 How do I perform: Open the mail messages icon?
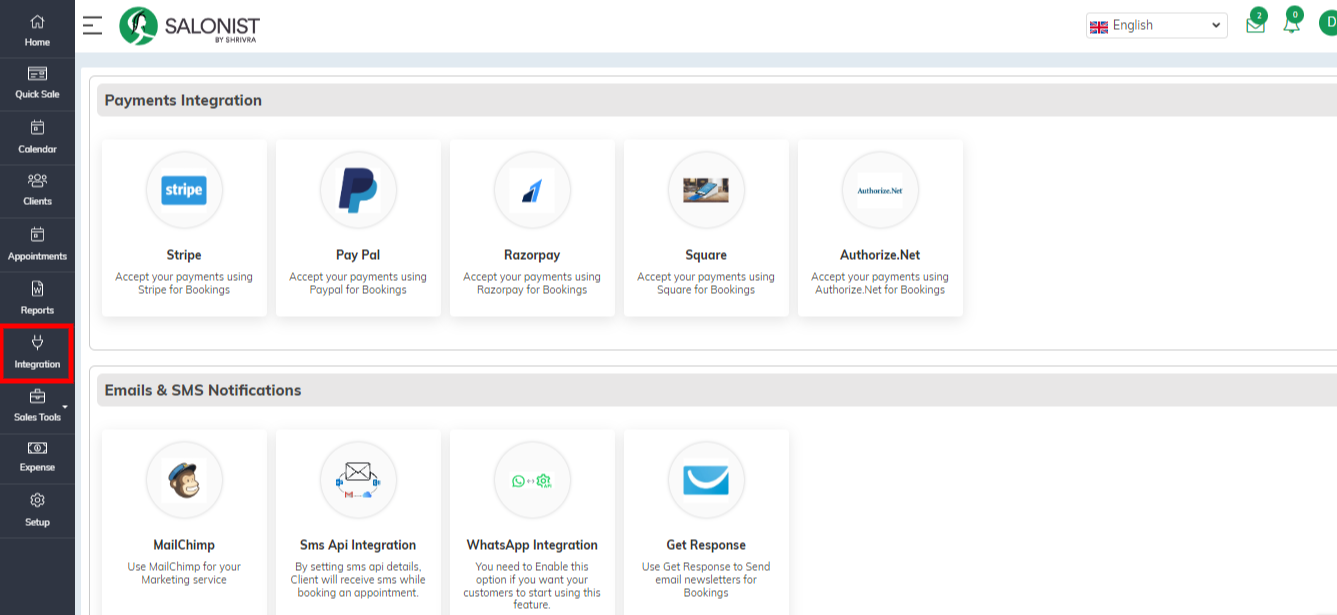pos(1256,25)
